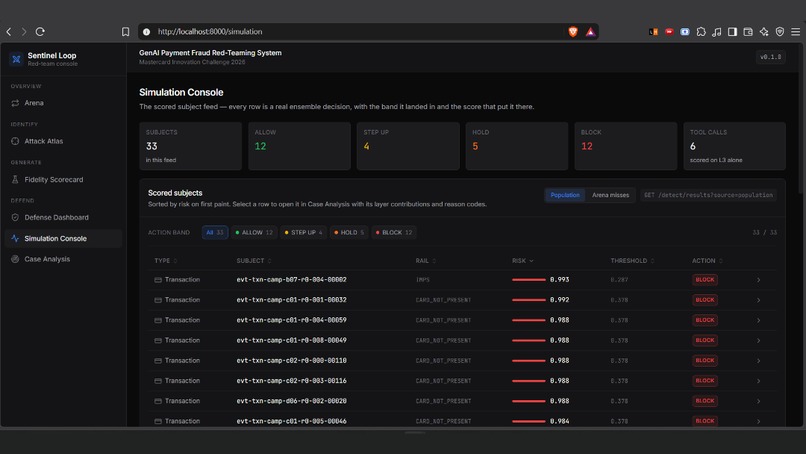Click the Sentinel Loop logo icon
The height and width of the screenshot is (454, 806).
(x=16, y=59)
